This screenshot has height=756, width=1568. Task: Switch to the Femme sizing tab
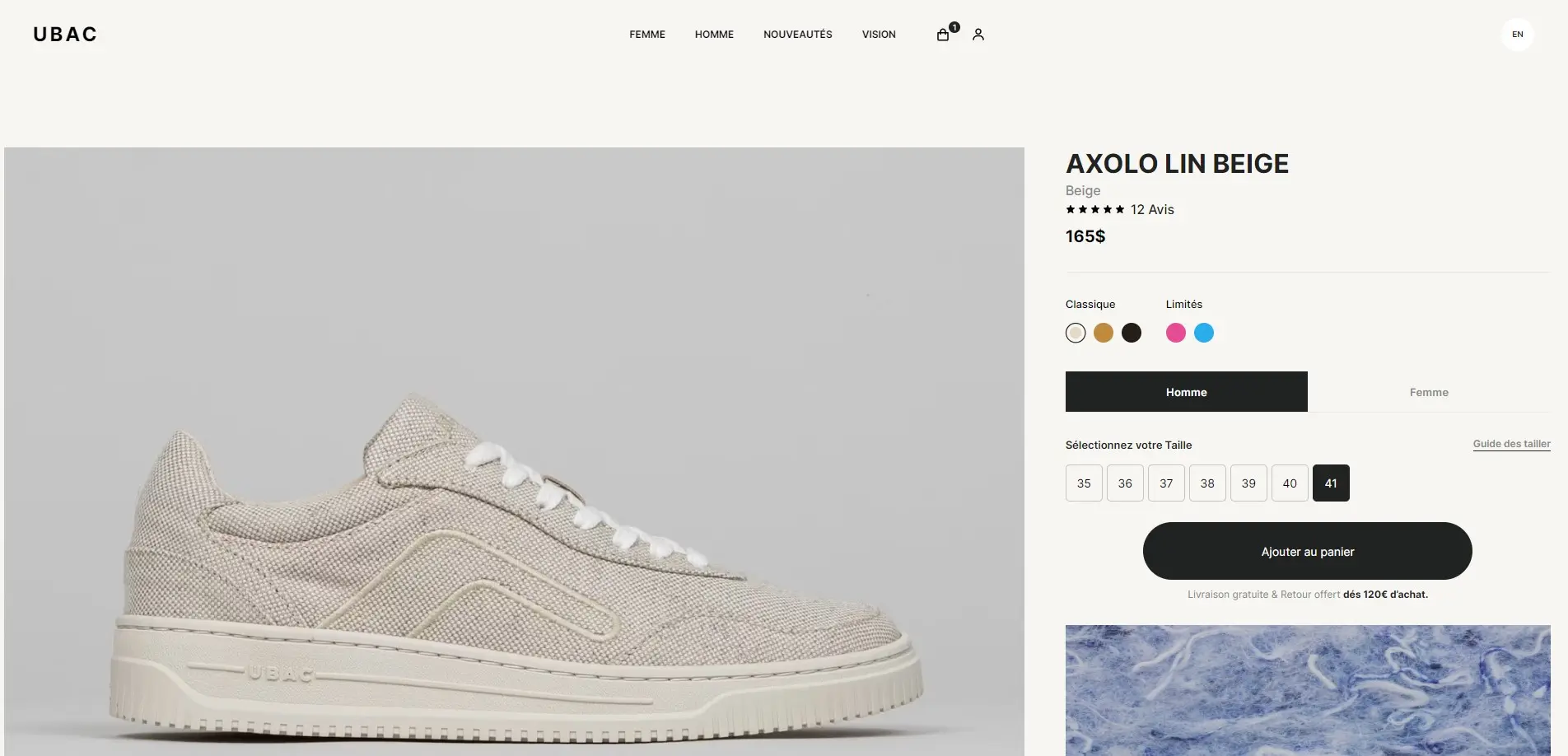coord(1429,392)
